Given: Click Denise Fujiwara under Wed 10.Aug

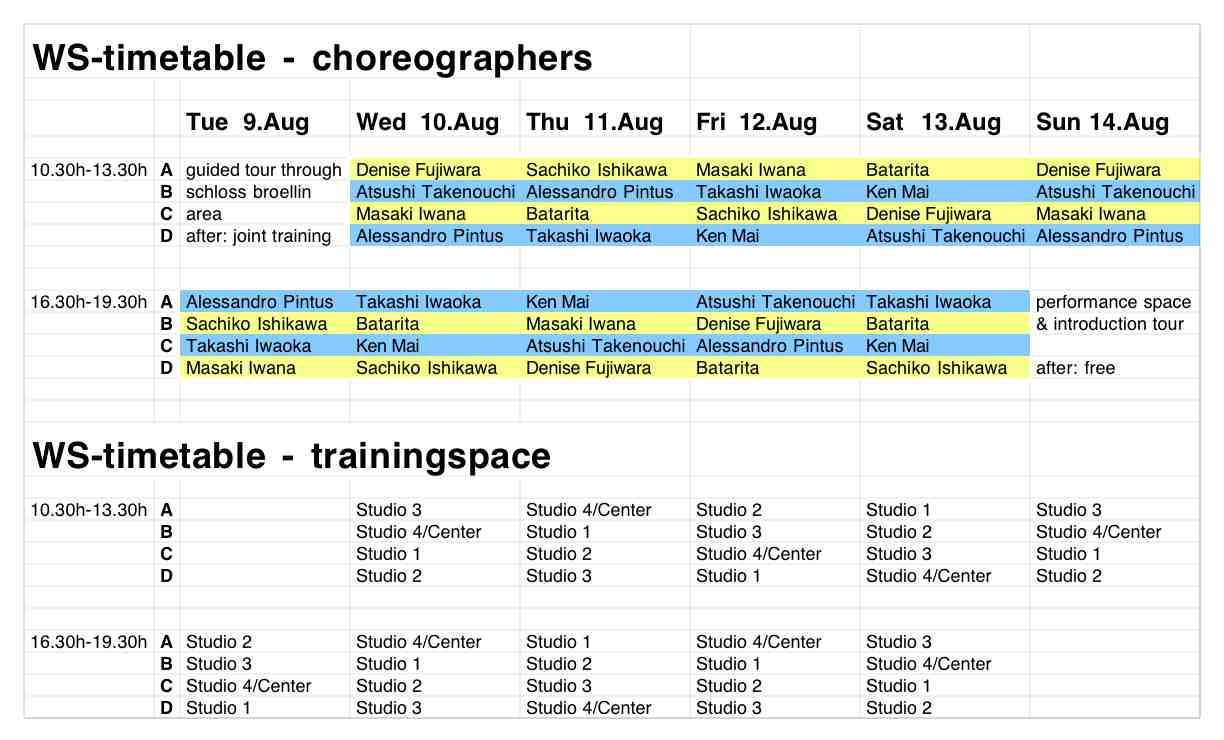Looking at the screenshot, I should (418, 170).
